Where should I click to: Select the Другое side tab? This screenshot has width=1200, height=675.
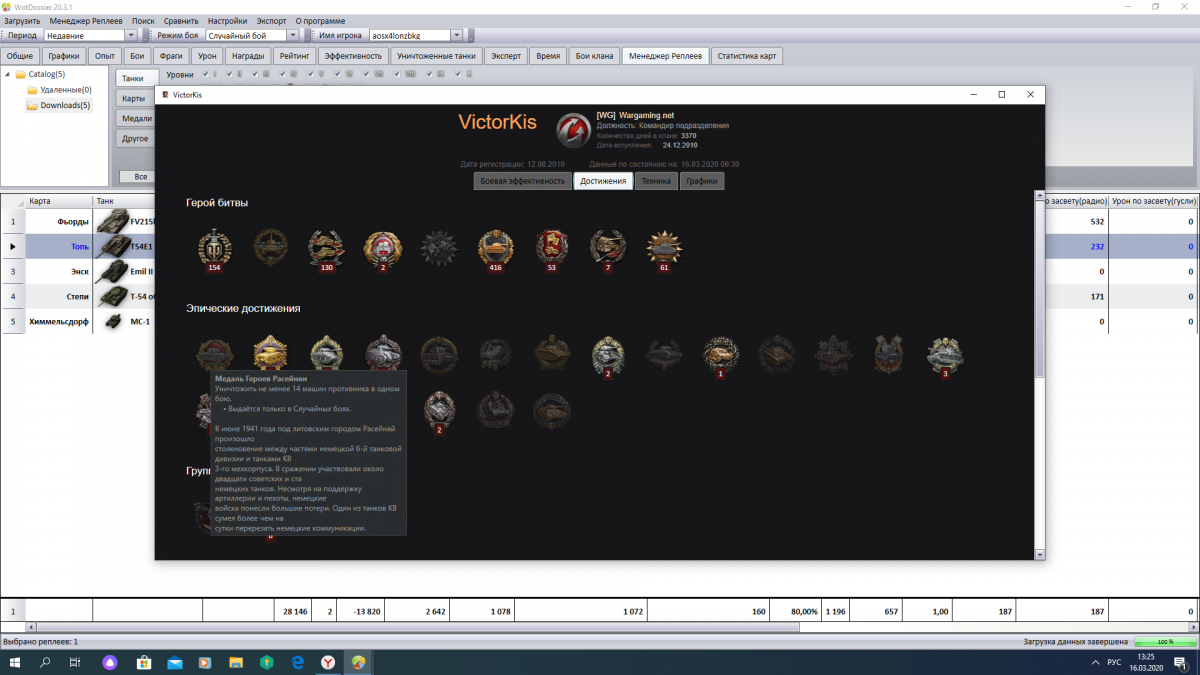point(134,138)
